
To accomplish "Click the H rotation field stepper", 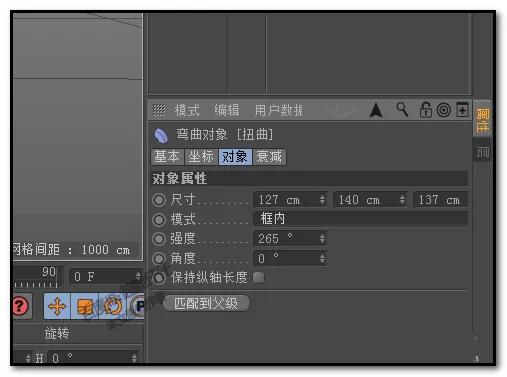I will pos(134,358).
